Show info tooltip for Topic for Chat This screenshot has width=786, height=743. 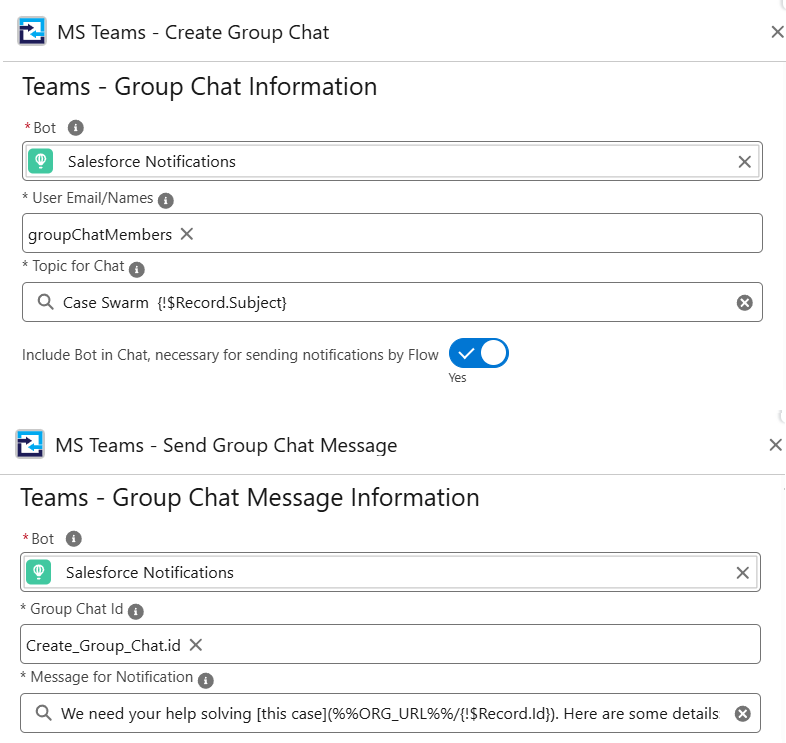(x=136, y=269)
